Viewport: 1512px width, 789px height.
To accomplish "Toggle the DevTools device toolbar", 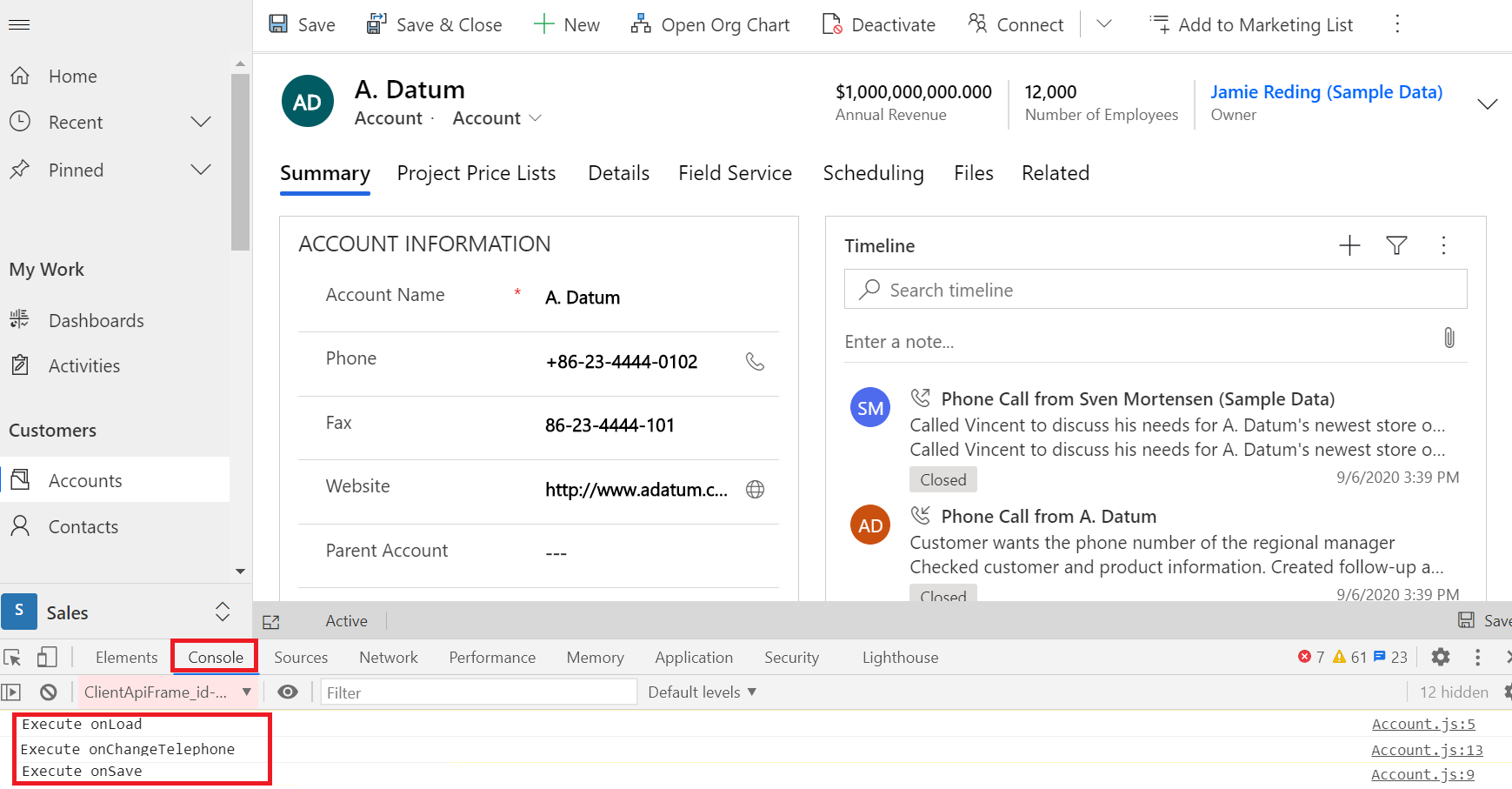I will (47, 658).
